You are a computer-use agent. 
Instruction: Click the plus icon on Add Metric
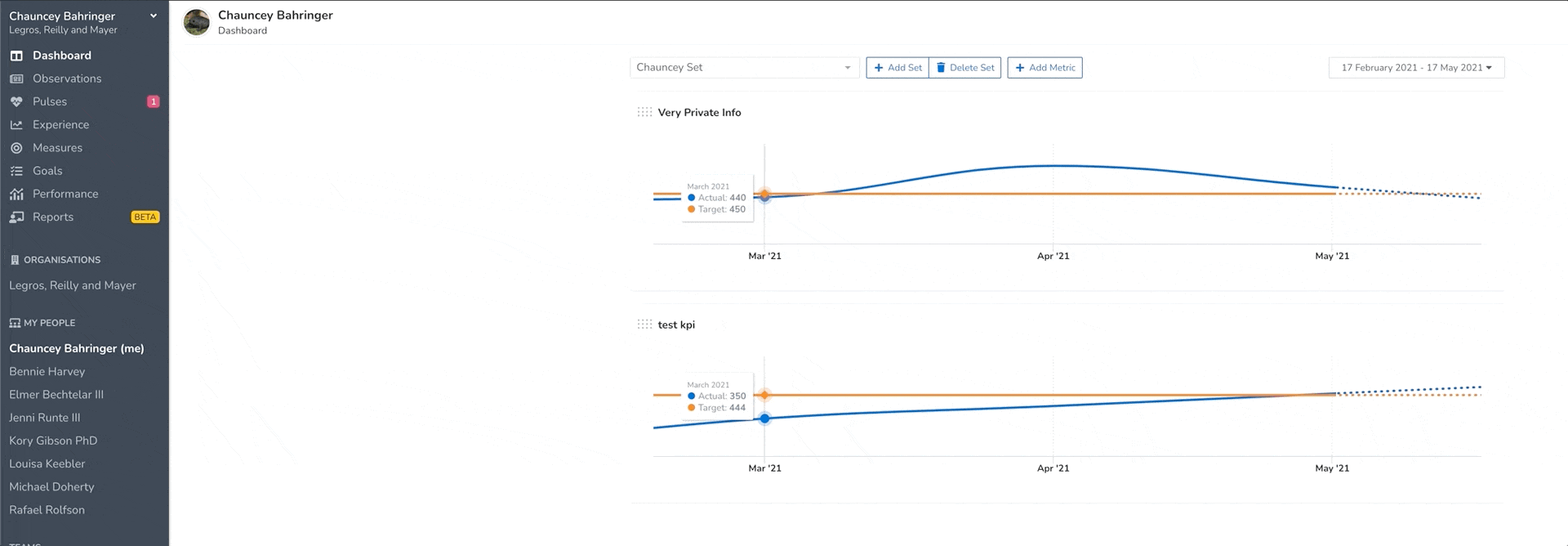(1020, 68)
